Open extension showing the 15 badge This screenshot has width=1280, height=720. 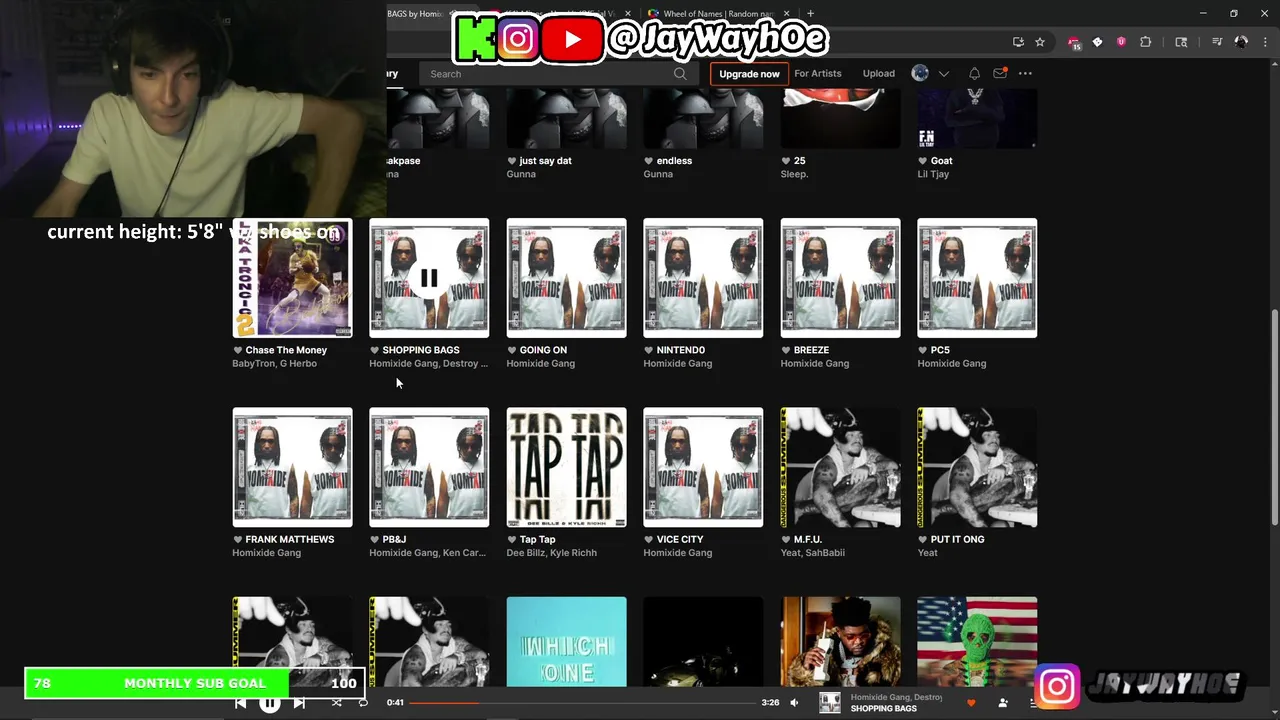point(1074,42)
